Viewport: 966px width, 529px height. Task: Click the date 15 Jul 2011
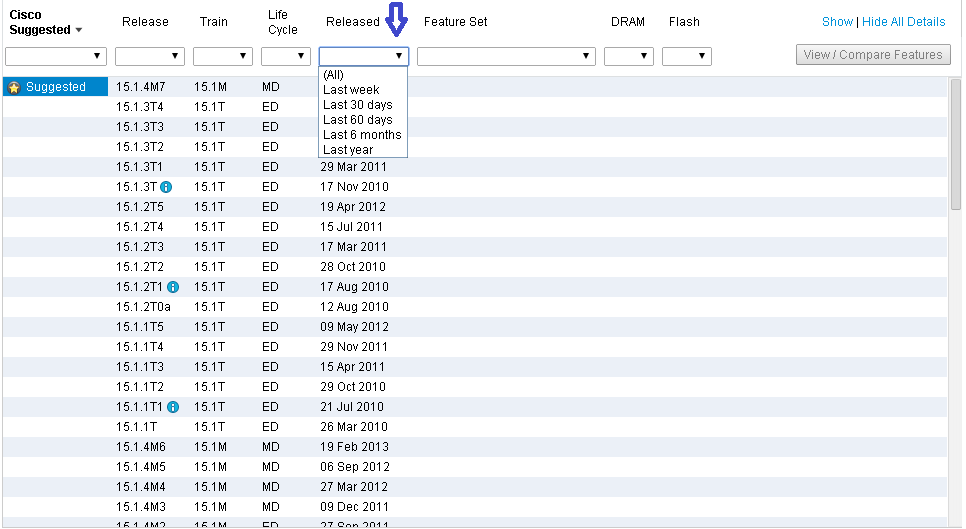[x=351, y=227]
